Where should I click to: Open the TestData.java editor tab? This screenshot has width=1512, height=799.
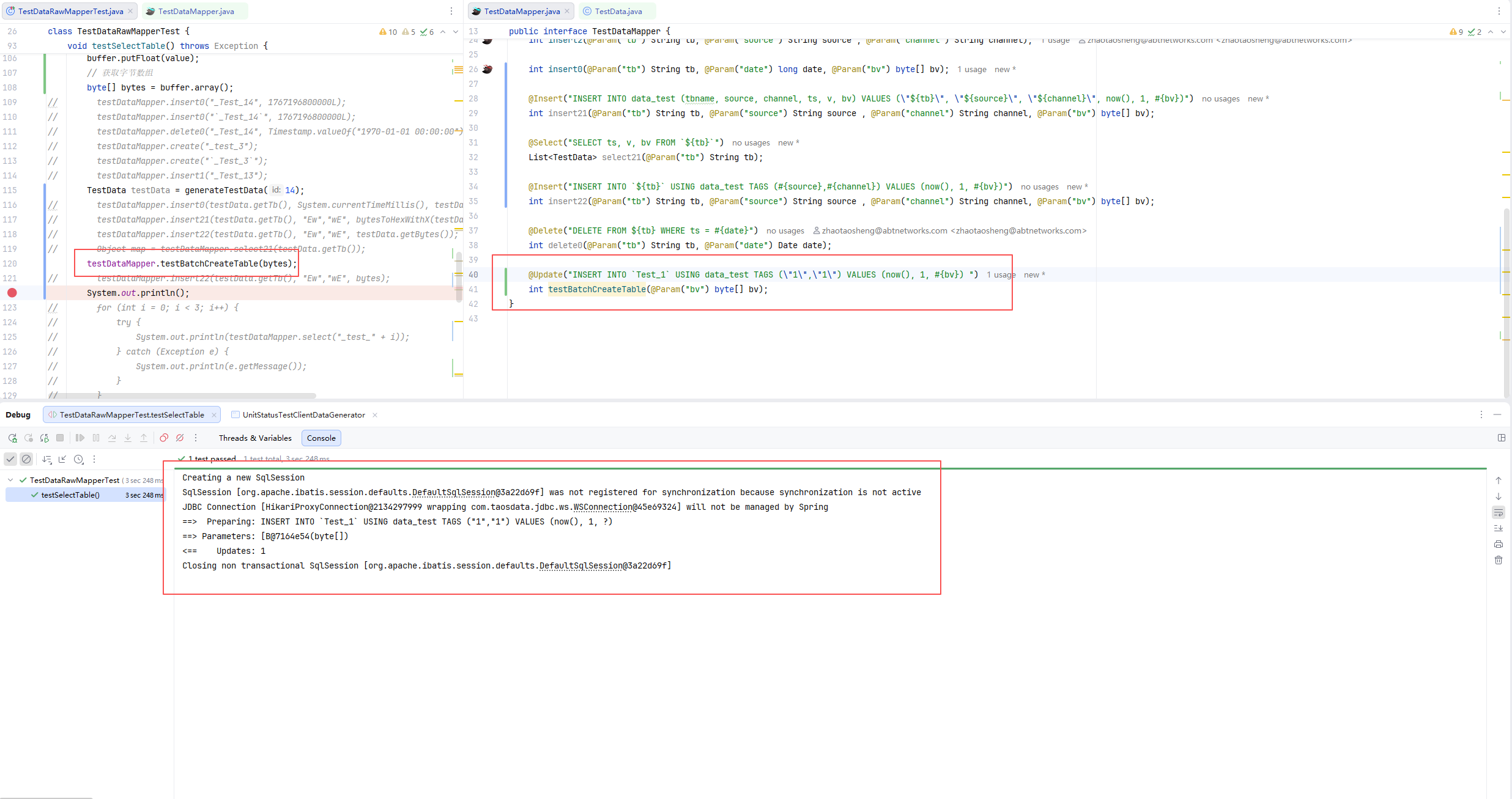618,11
